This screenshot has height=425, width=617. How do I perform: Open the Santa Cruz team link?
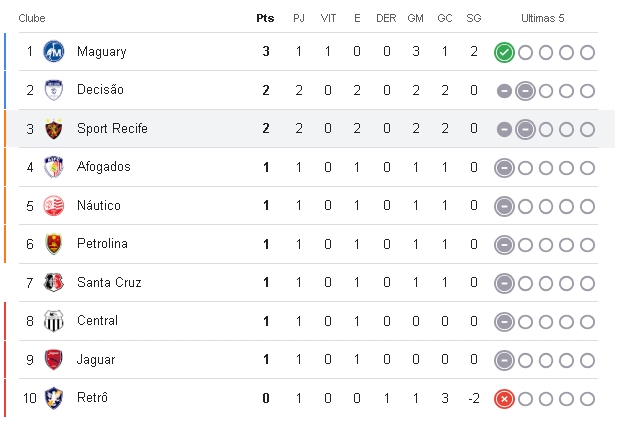click(x=109, y=283)
